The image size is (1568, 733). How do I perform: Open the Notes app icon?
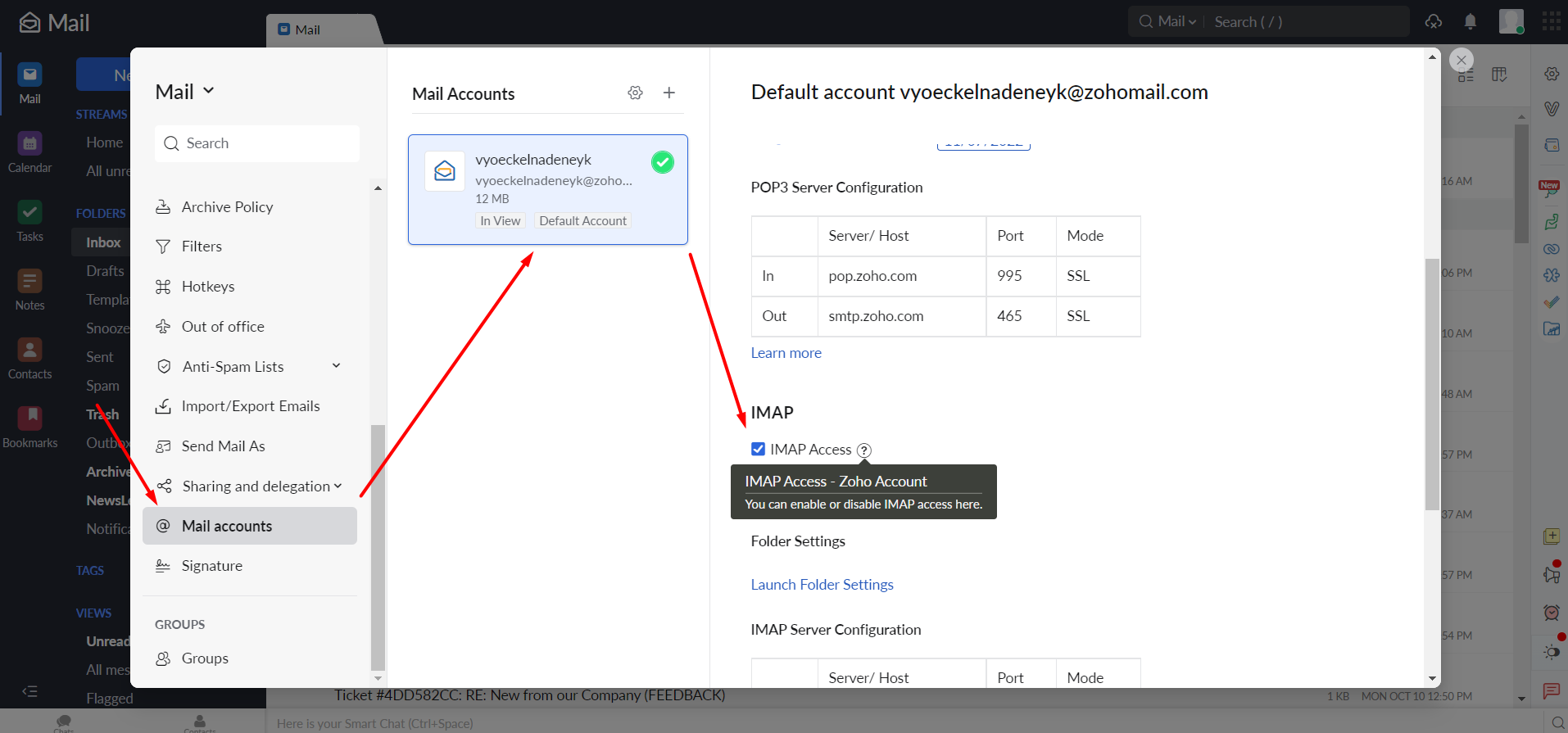29,290
